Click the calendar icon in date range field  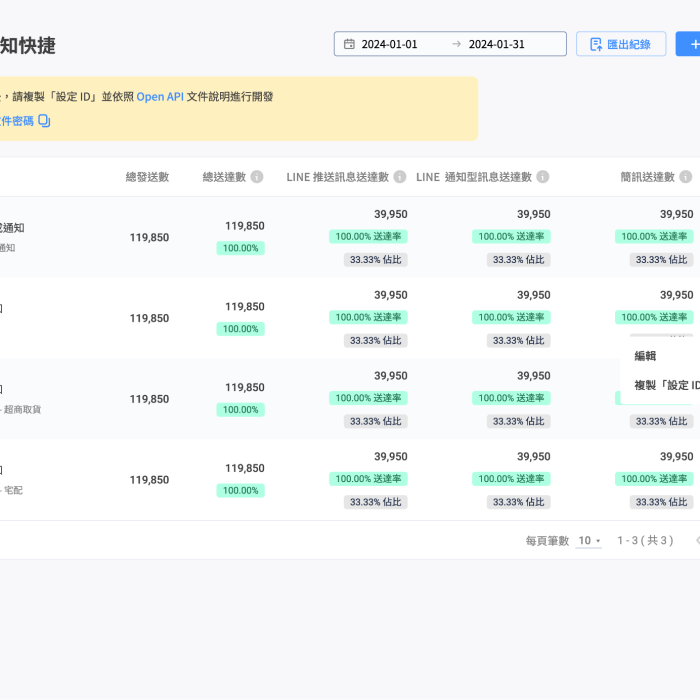[x=349, y=44]
